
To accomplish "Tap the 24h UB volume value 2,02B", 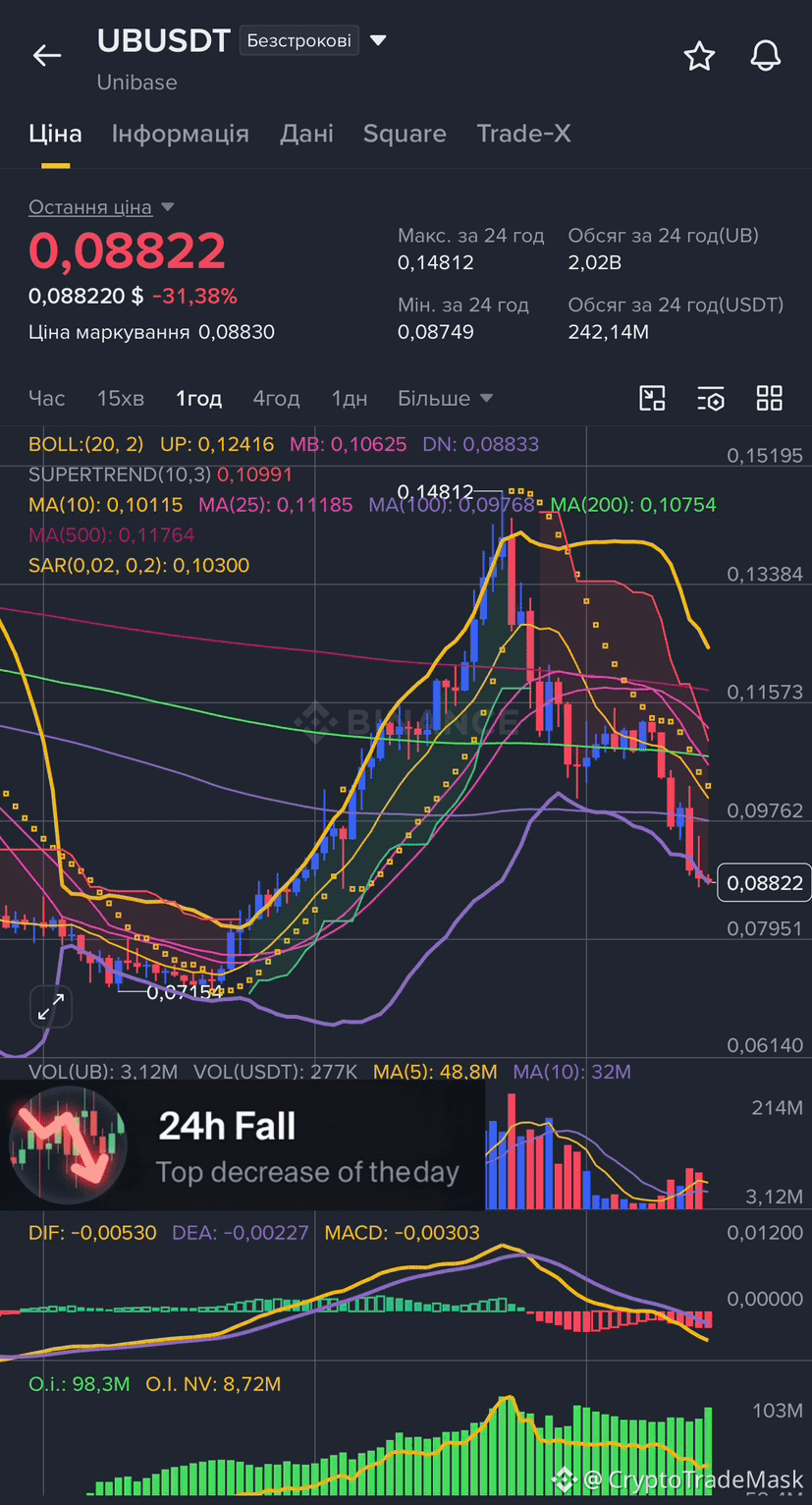I will click(595, 262).
